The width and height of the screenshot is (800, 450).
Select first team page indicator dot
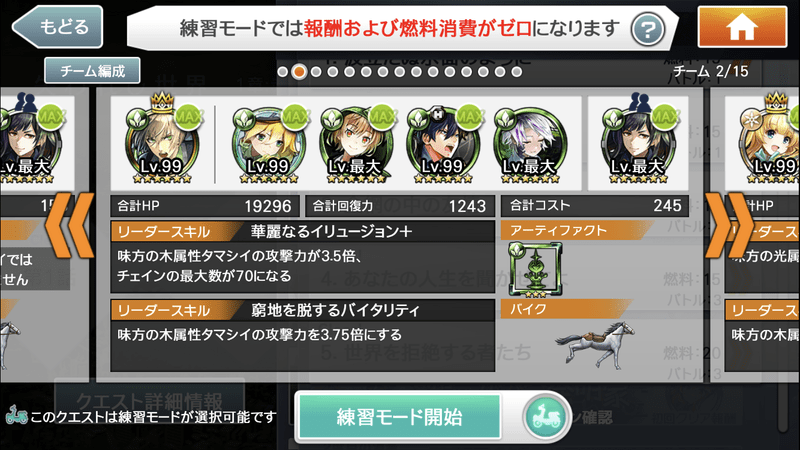coord(283,72)
